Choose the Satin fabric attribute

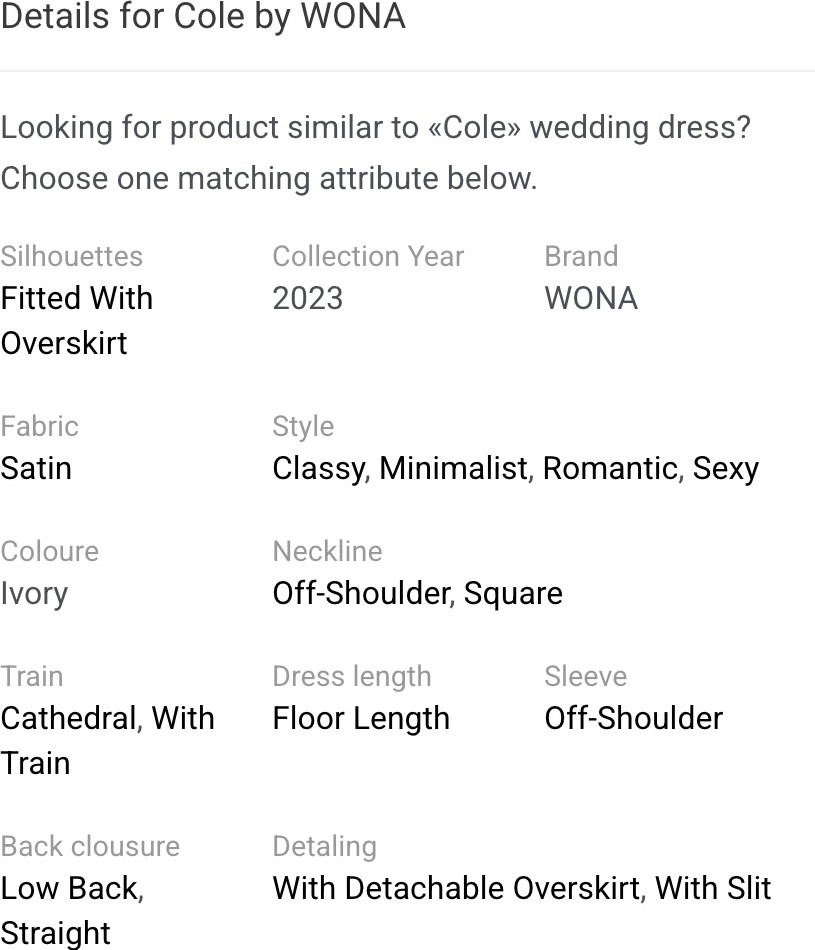(x=36, y=468)
